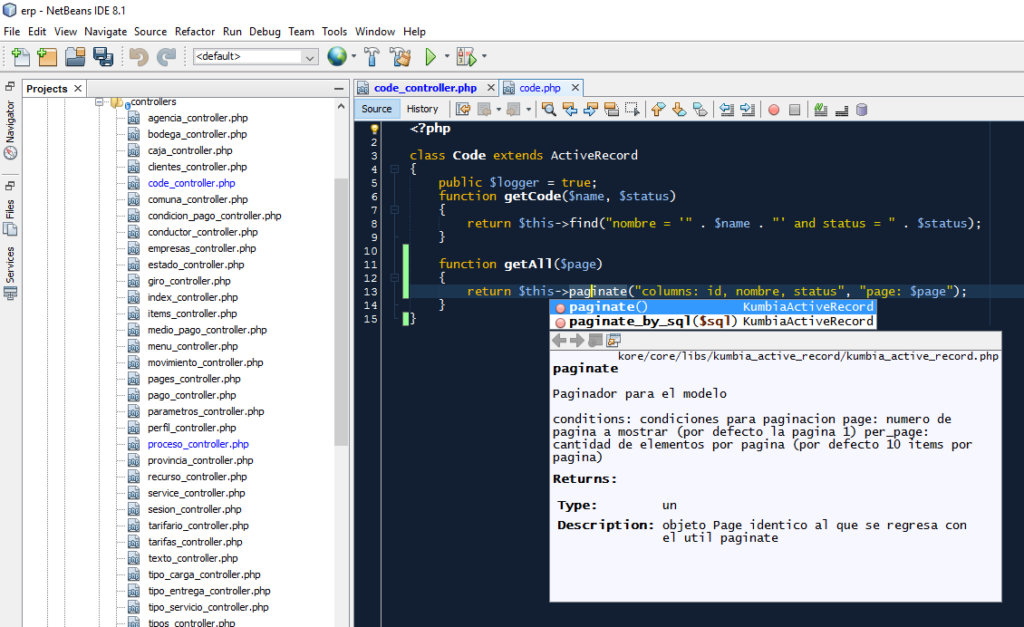Screen dimensions: 1024x627
Task: Switch to the History view of the editor
Action: coord(421,108)
